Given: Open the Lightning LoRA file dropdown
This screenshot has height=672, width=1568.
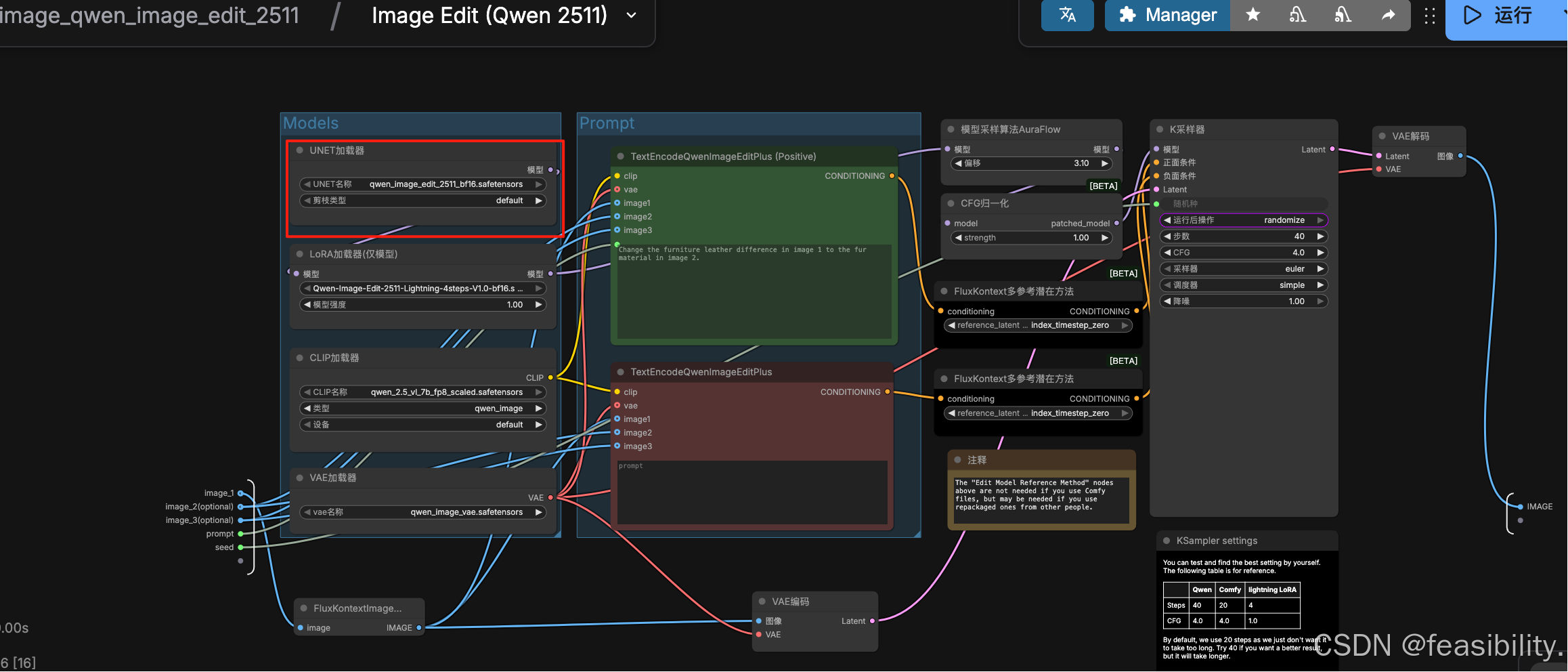Looking at the screenshot, I should pos(423,289).
